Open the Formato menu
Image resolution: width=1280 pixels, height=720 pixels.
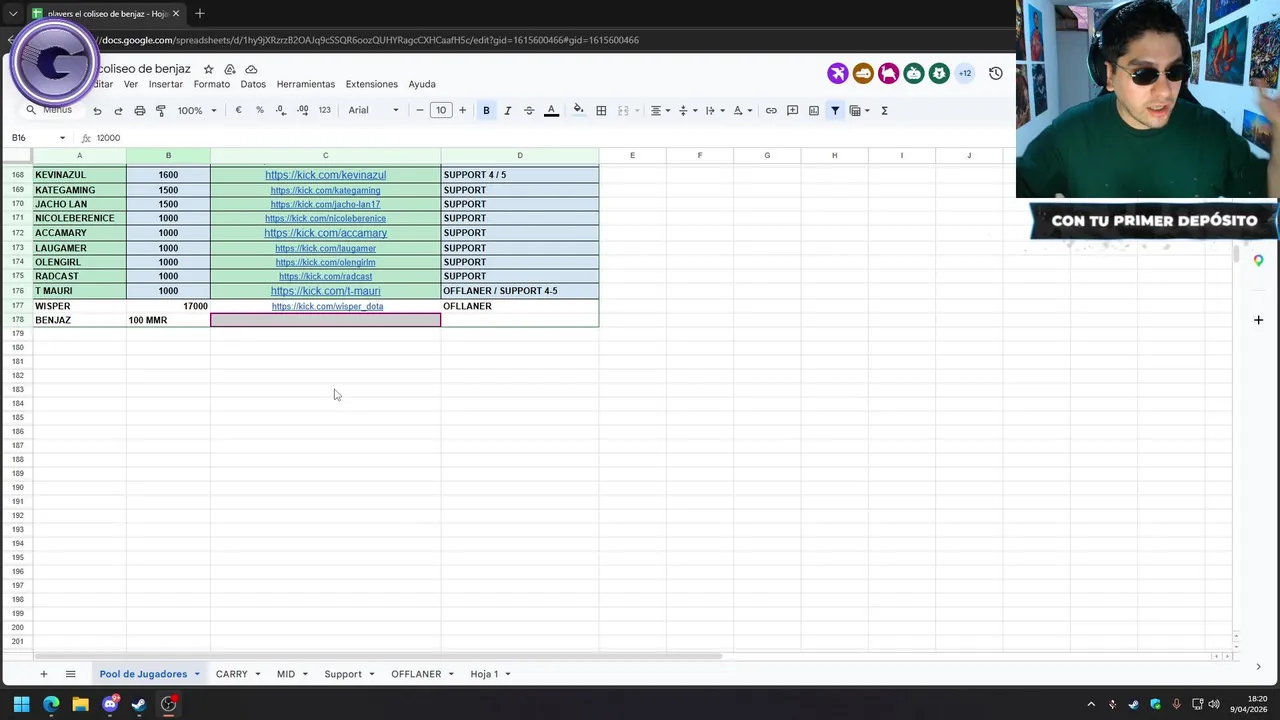tap(212, 84)
